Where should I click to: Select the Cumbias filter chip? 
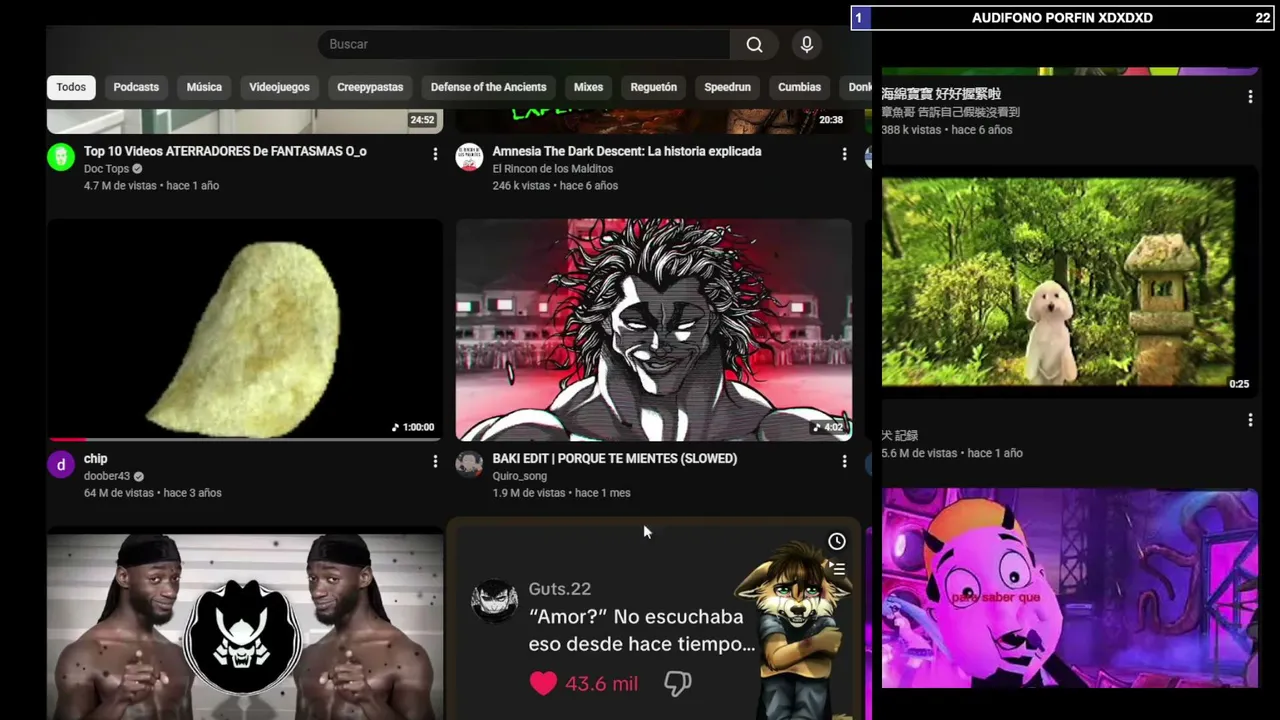pyautogui.click(x=799, y=87)
